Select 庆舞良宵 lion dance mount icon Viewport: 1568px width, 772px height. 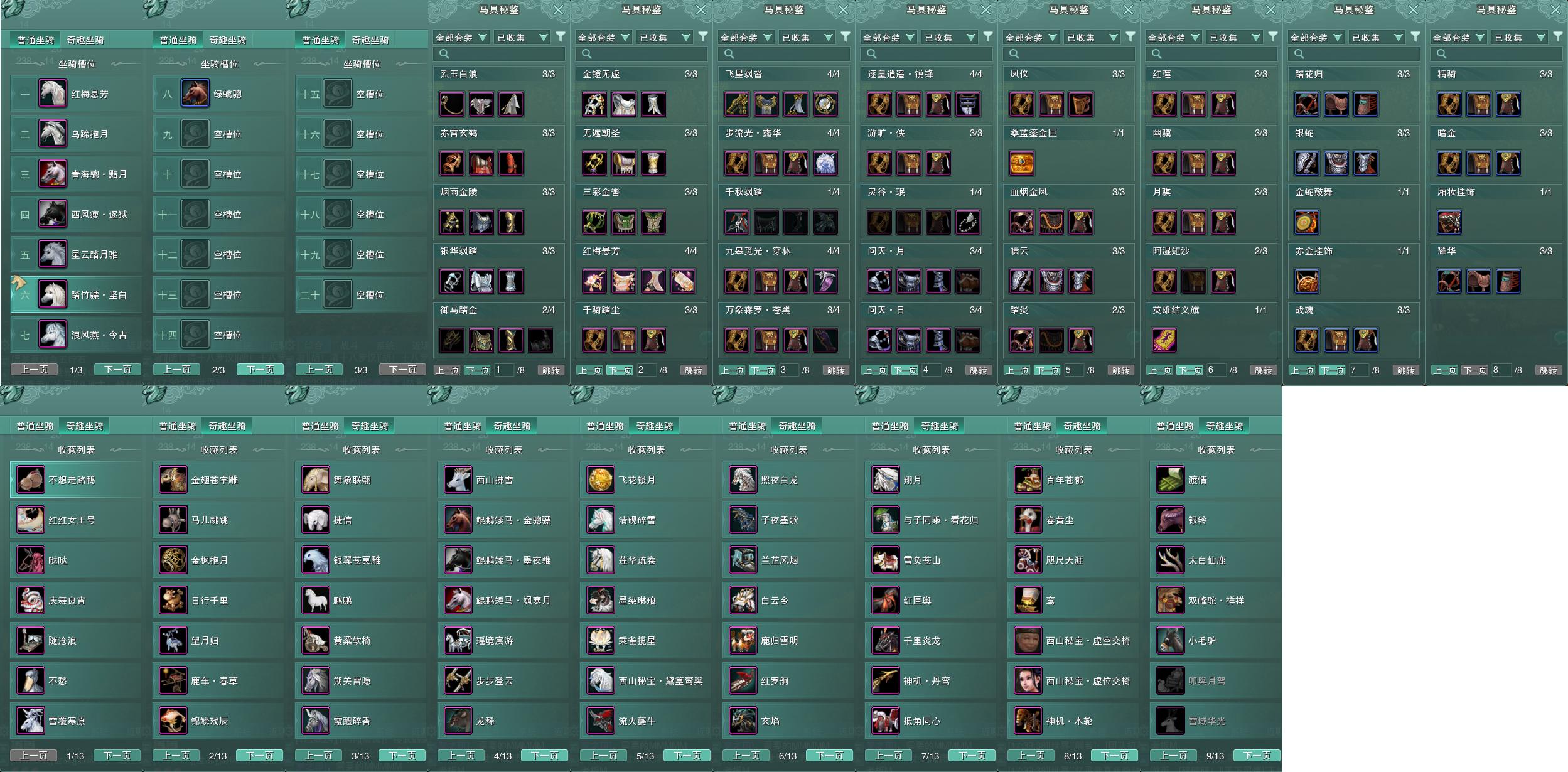click(30, 600)
